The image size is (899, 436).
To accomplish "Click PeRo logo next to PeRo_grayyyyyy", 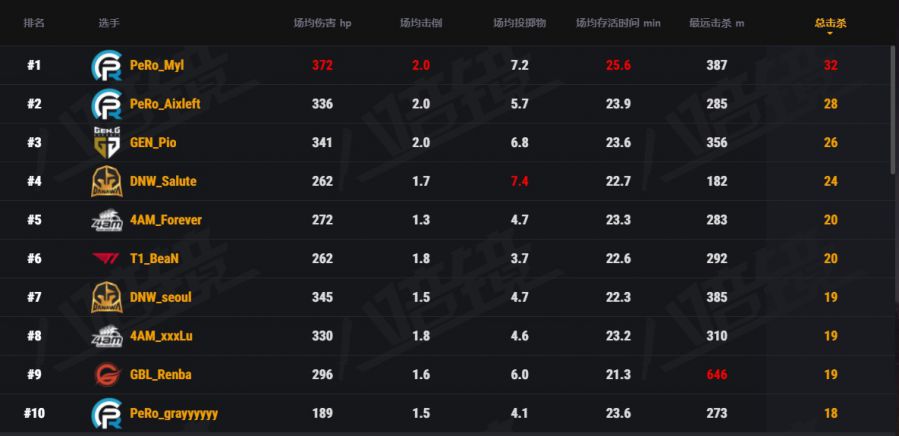I will tap(107, 413).
